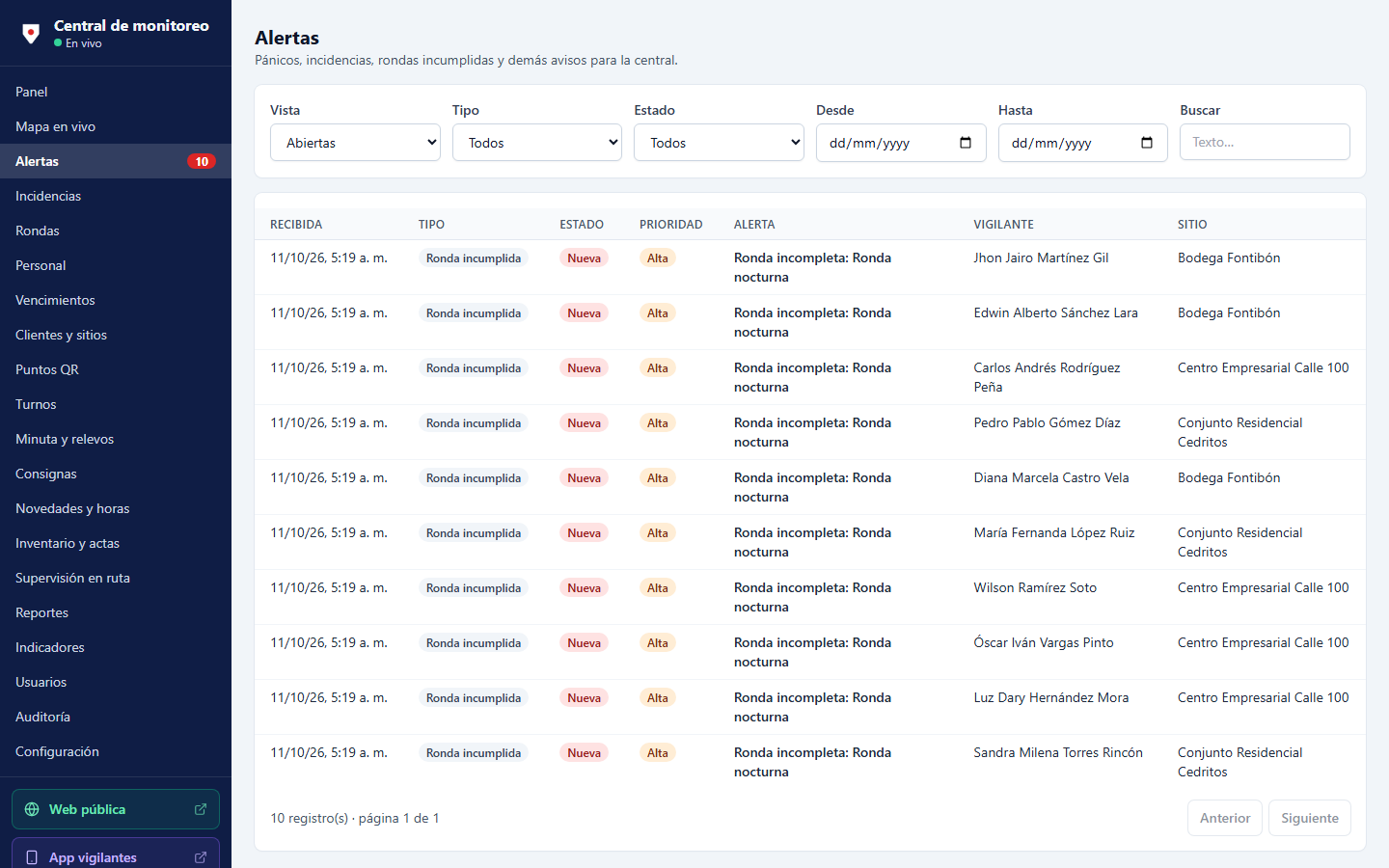This screenshot has height=868, width=1389.
Task: Click vigilante name Edwin Alberto Sánchez Lara
Action: [x=1055, y=312]
